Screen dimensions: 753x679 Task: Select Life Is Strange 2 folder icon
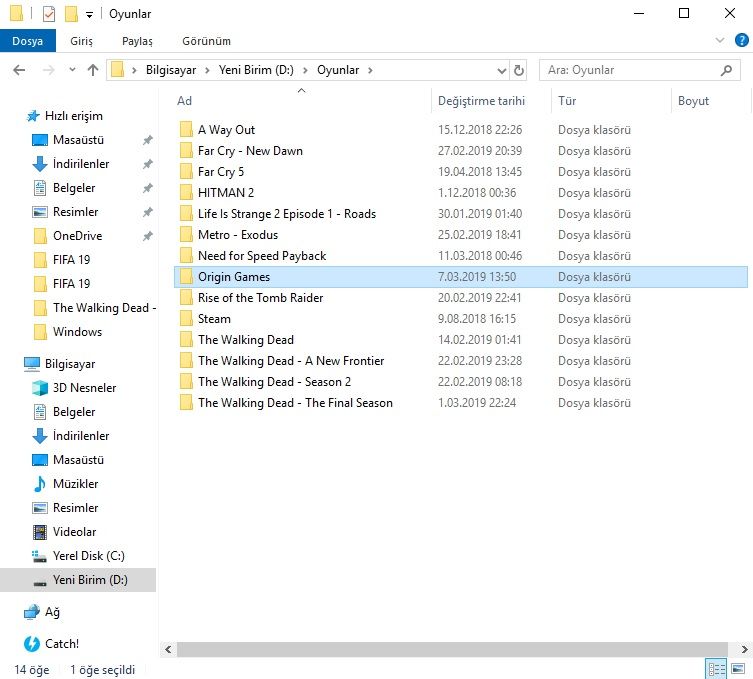(186, 214)
